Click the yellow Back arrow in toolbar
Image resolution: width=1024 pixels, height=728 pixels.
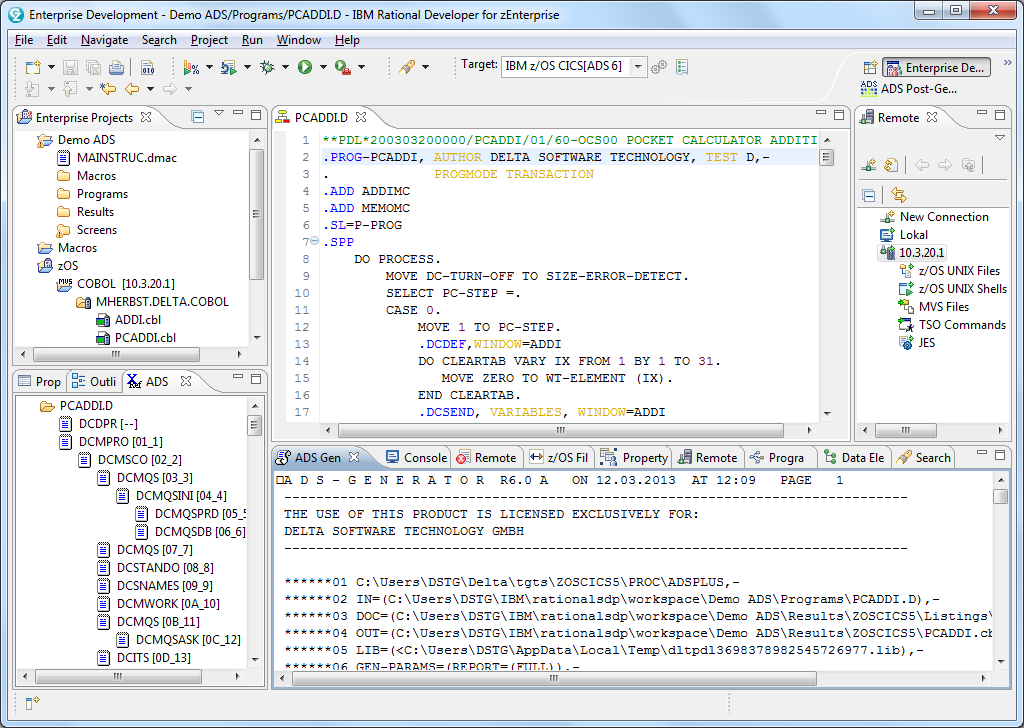pyautogui.click(x=132, y=89)
